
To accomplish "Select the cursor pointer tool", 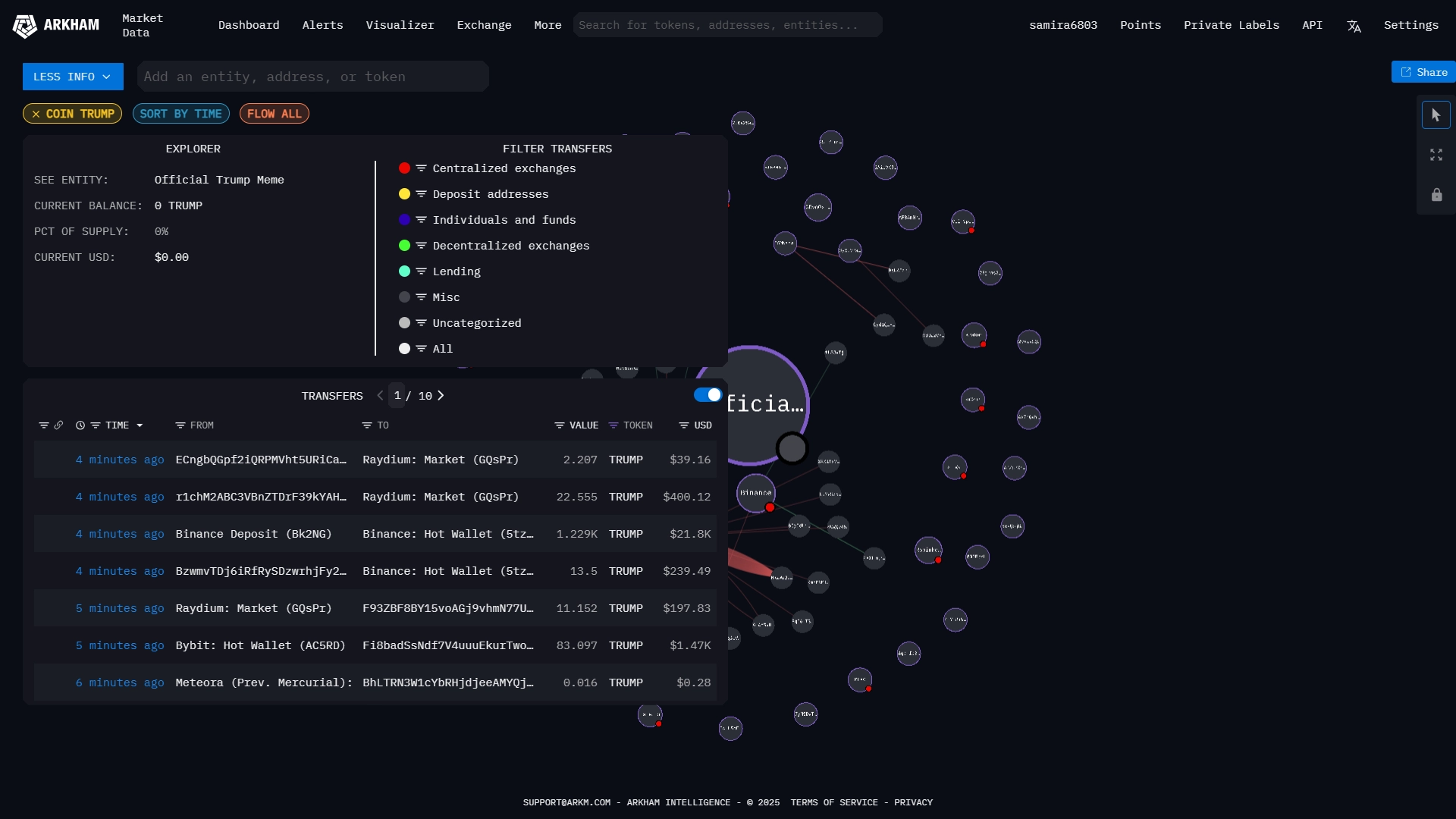I will pyautogui.click(x=1436, y=115).
